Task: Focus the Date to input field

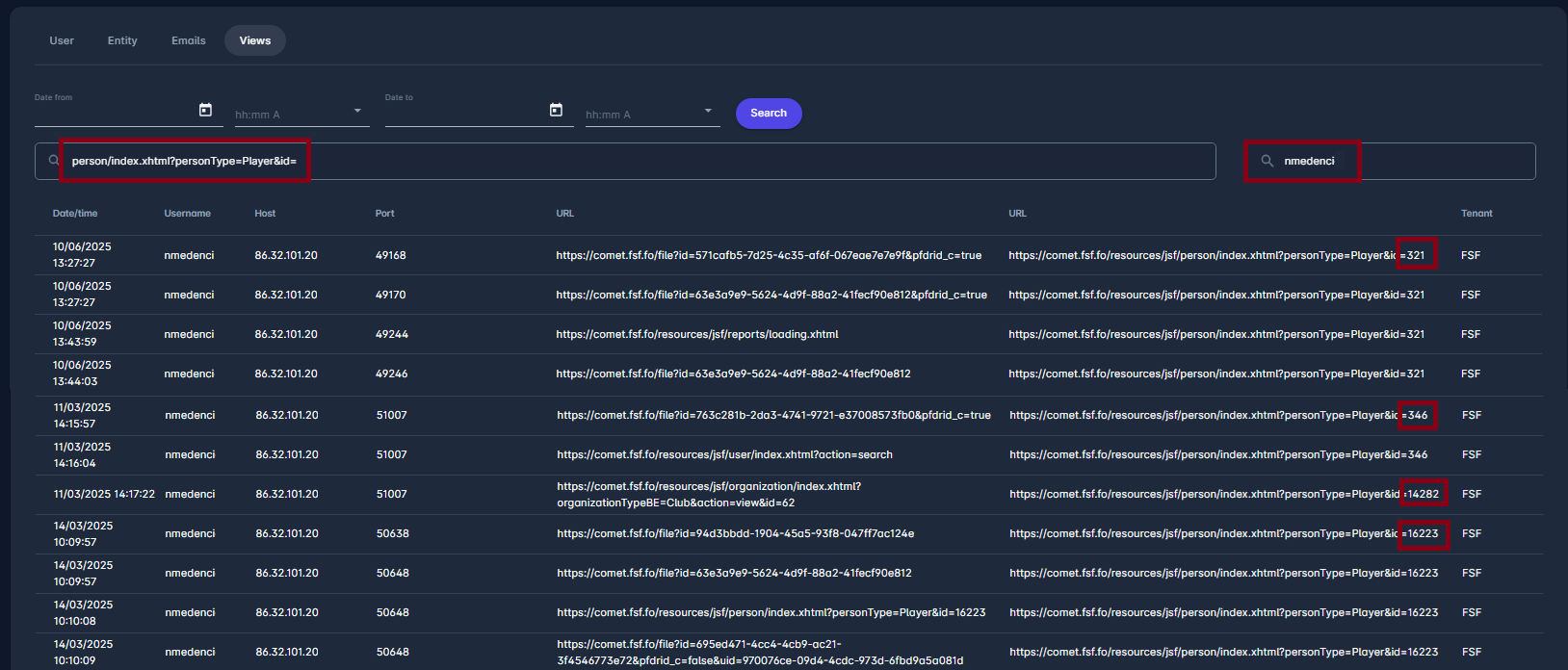Action: (x=464, y=113)
